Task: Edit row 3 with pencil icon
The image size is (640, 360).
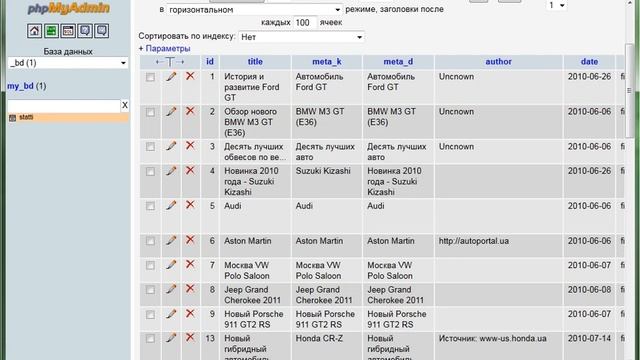Action: [x=171, y=146]
